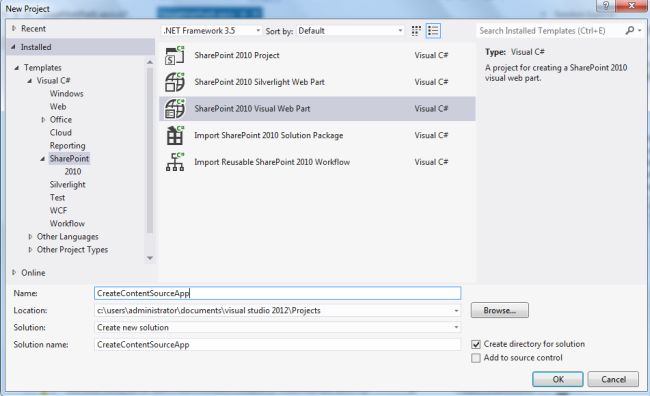Click the Search Installed Templates box
Viewport: 650px width, 396px height.
point(549,31)
